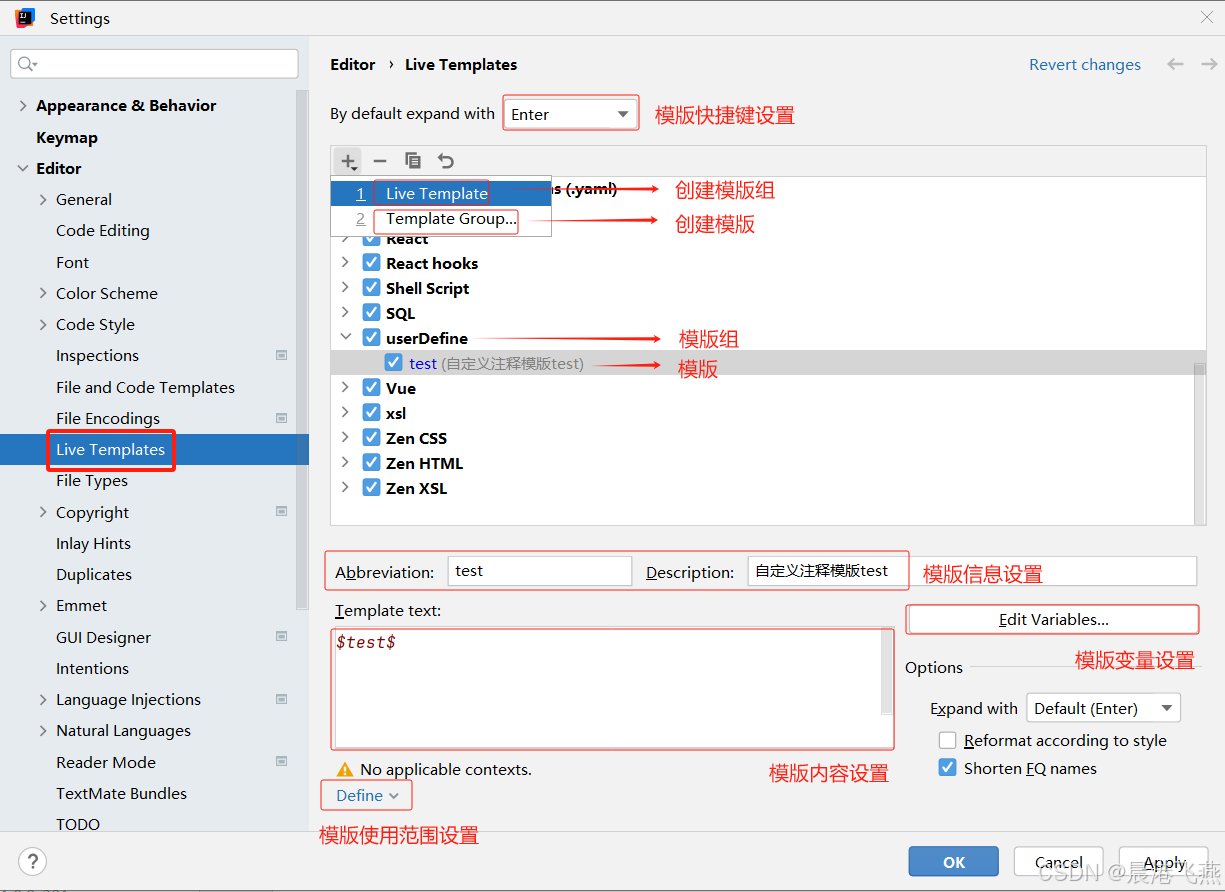1225x892 pixels.
Task: Toggle the Zen CSS group checkbox
Action: pos(371,438)
